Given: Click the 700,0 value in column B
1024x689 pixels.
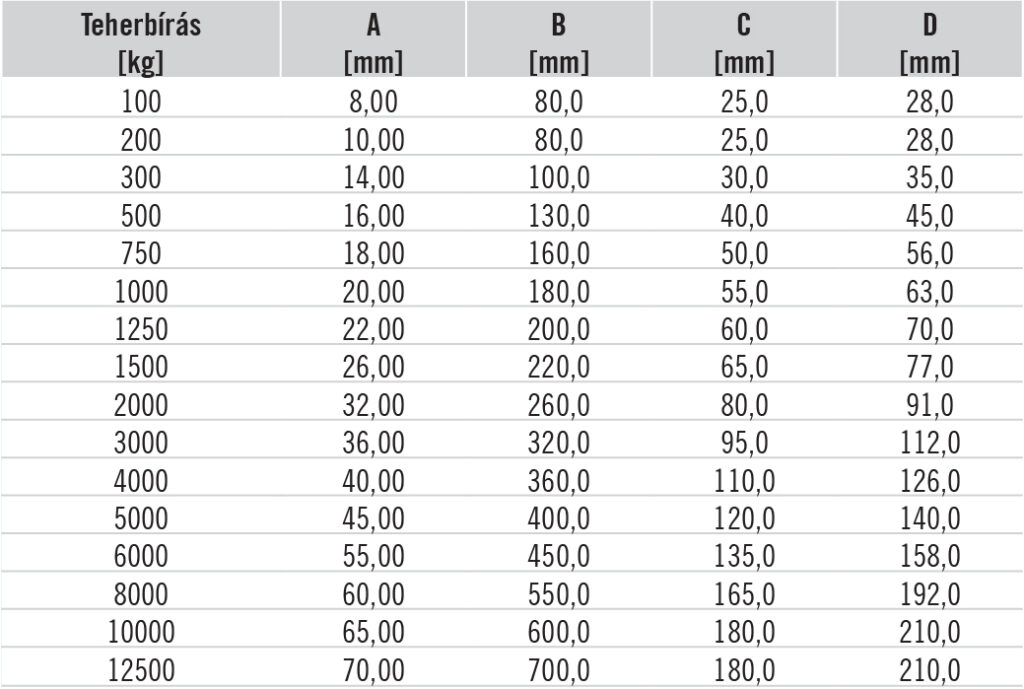Looking at the screenshot, I should [x=558, y=671].
